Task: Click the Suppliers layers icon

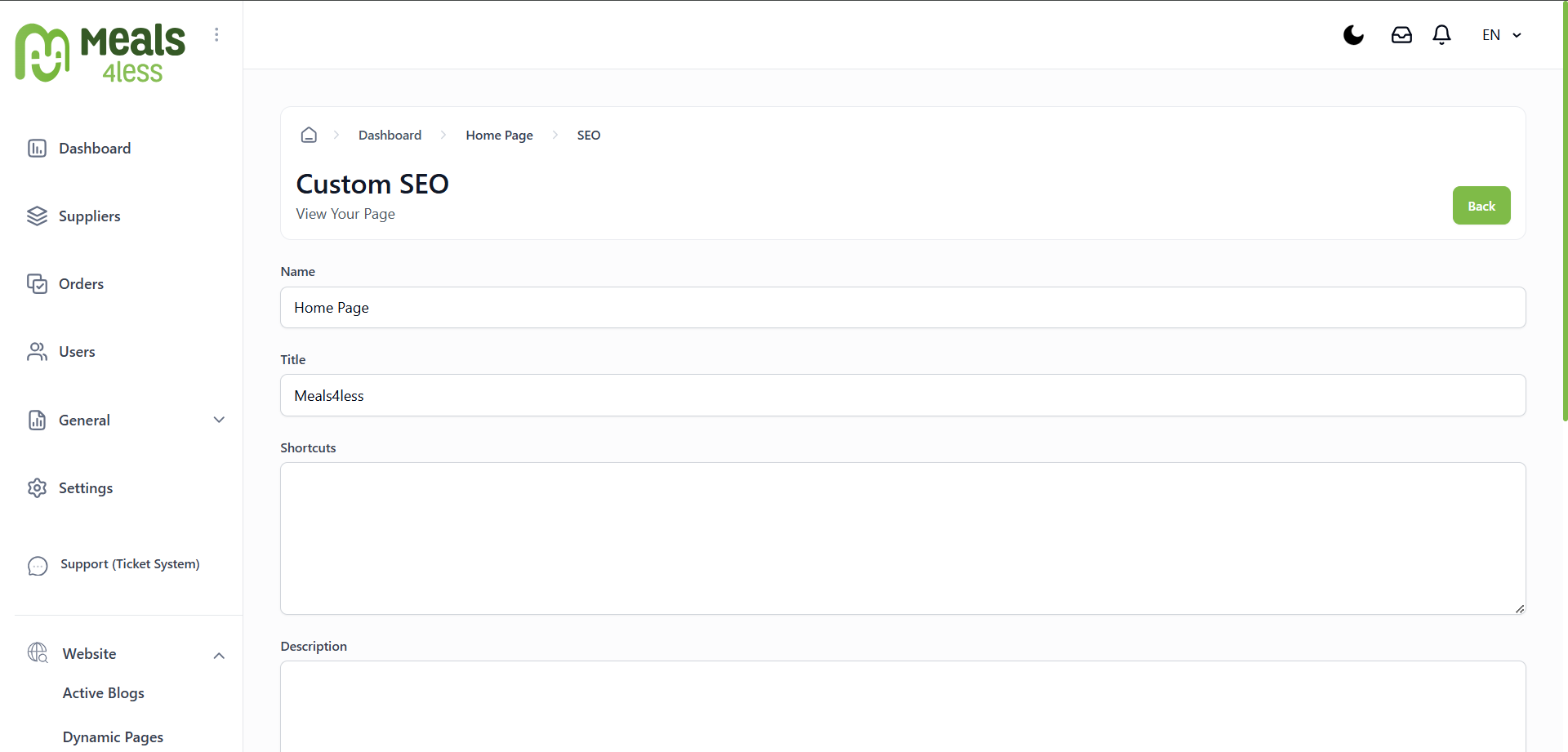Action: tap(37, 216)
